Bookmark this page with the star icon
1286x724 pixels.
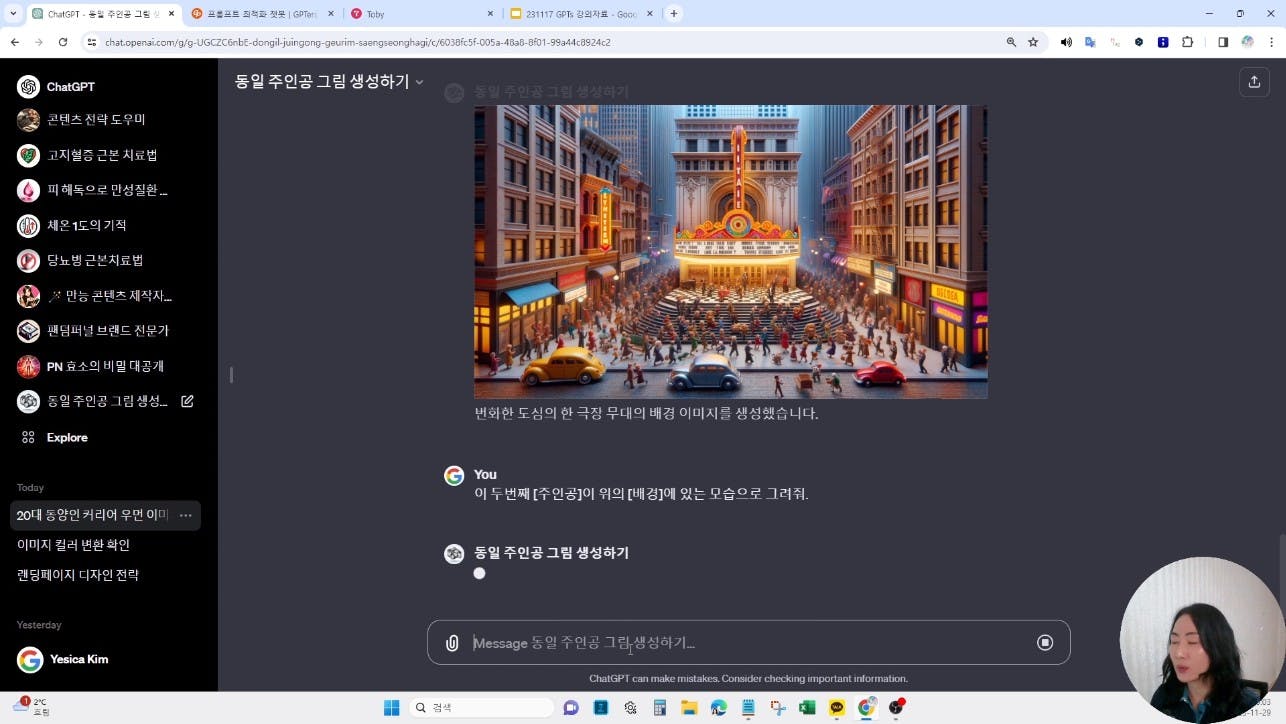(1033, 42)
